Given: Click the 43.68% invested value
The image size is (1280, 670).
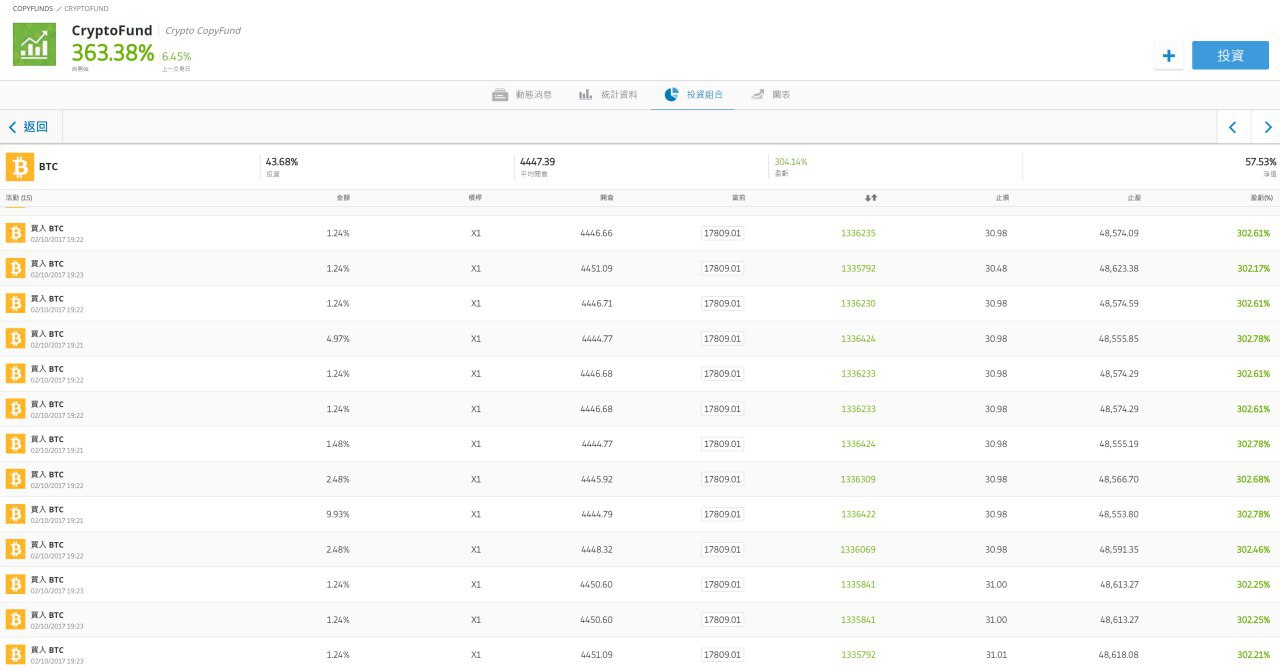Looking at the screenshot, I should pyautogui.click(x=282, y=161).
